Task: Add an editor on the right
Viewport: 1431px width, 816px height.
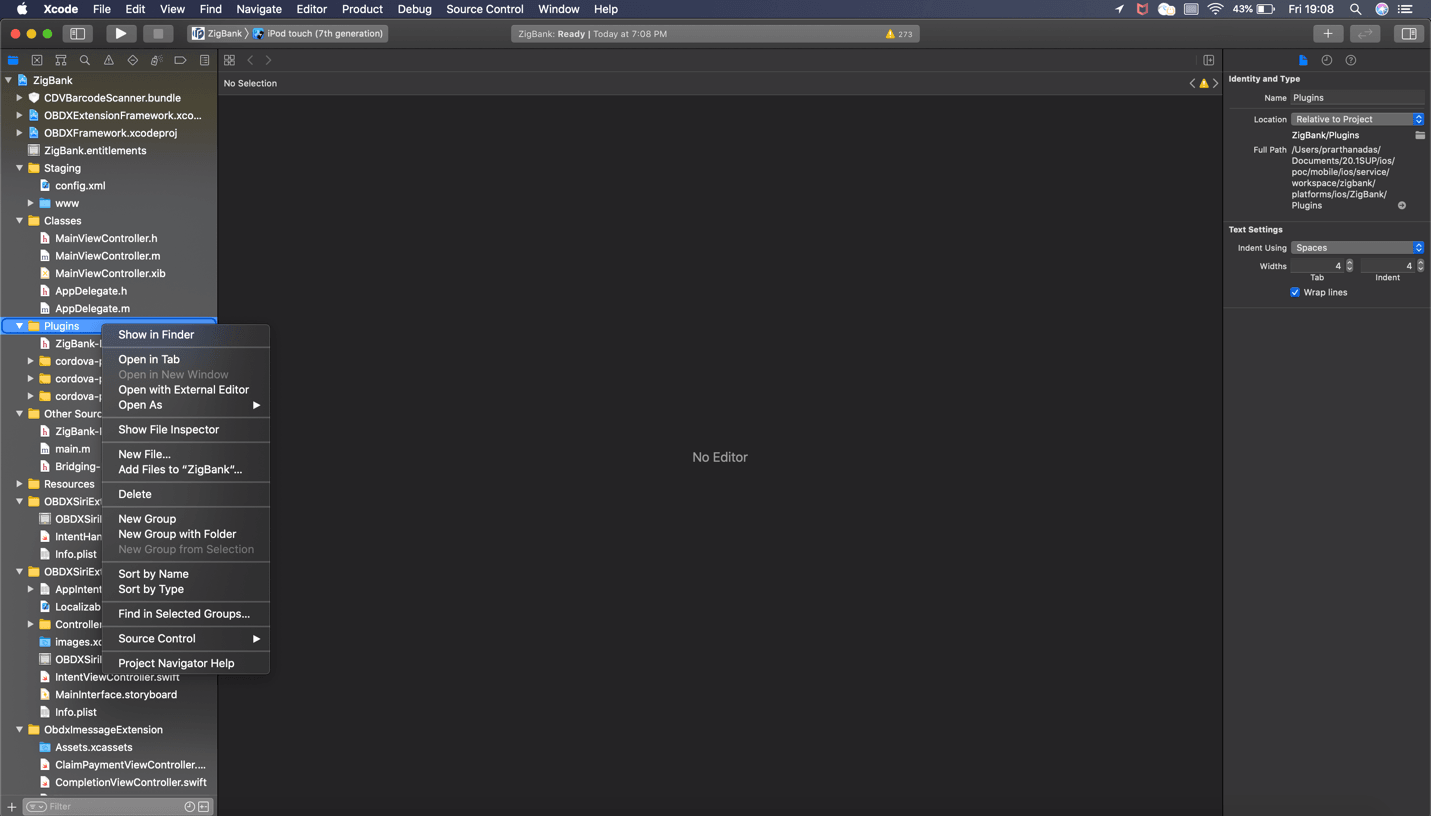Action: pos(1209,60)
